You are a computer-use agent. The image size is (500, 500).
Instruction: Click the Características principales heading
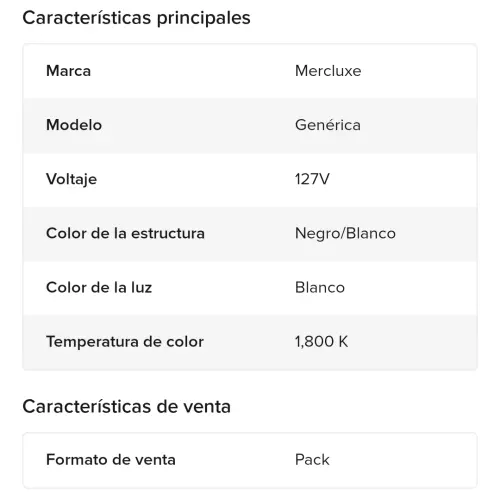point(136,18)
